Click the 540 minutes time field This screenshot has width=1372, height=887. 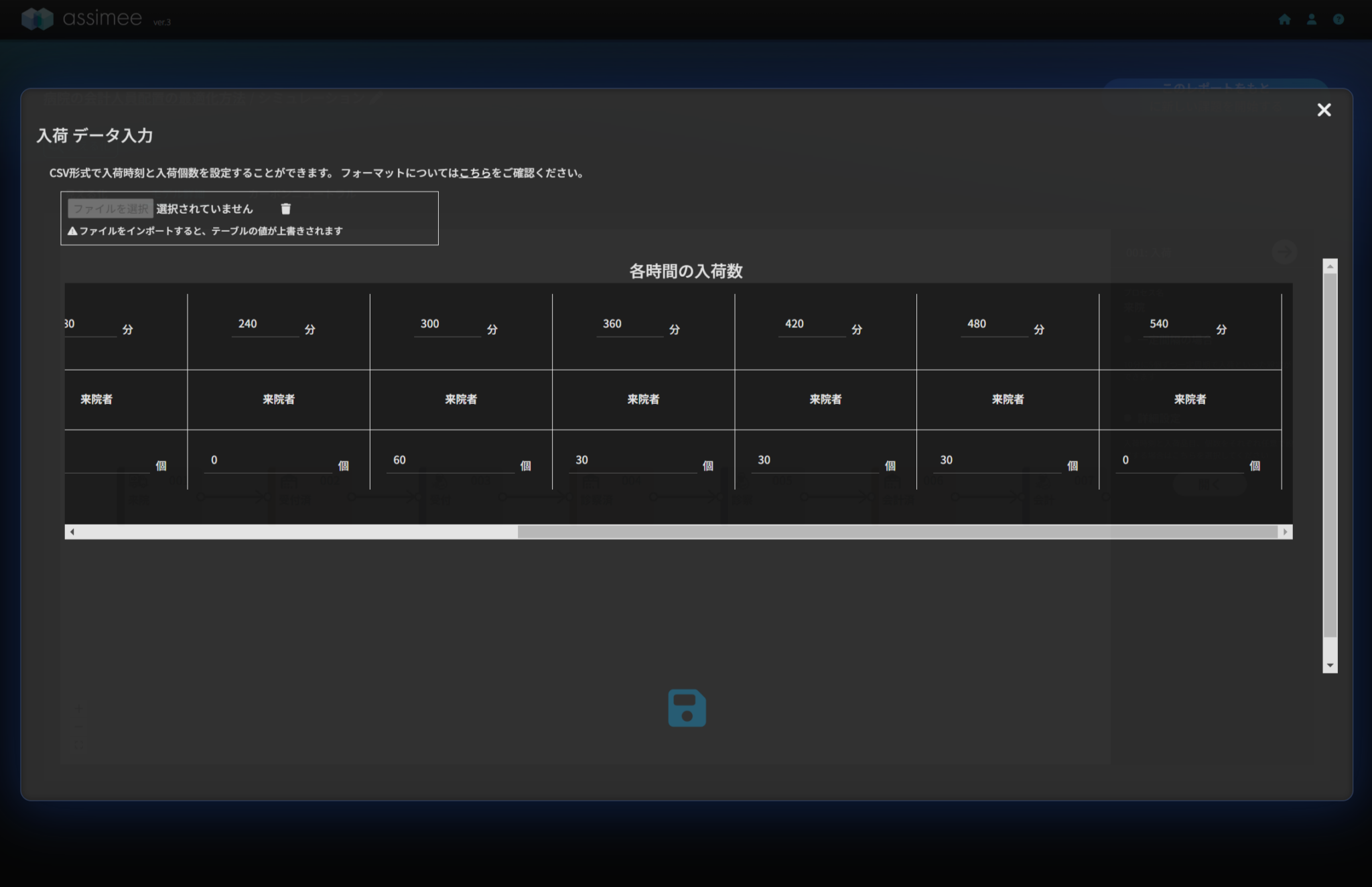(1176, 325)
